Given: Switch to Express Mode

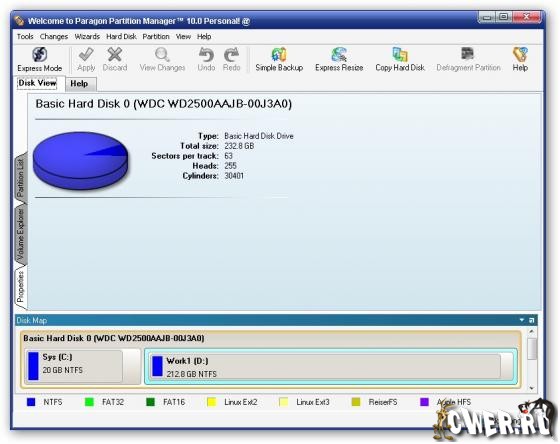Looking at the screenshot, I should 40,59.
